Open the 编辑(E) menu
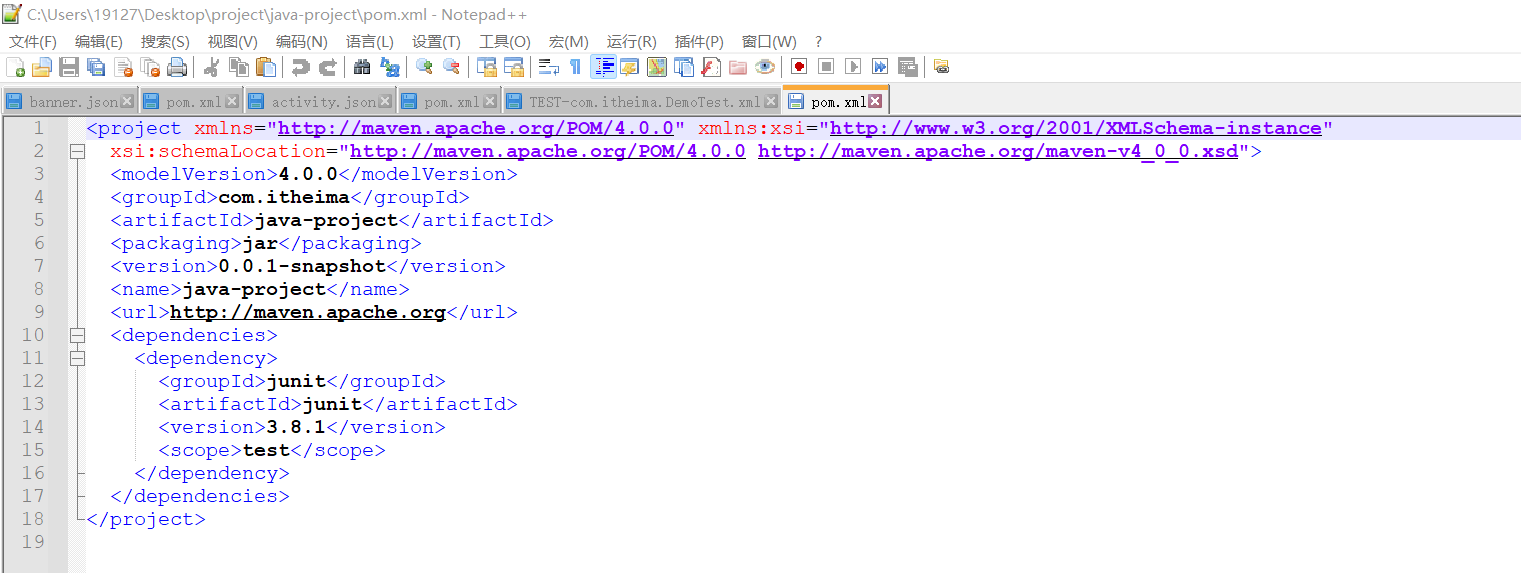The height and width of the screenshot is (573, 1521). tap(99, 41)
